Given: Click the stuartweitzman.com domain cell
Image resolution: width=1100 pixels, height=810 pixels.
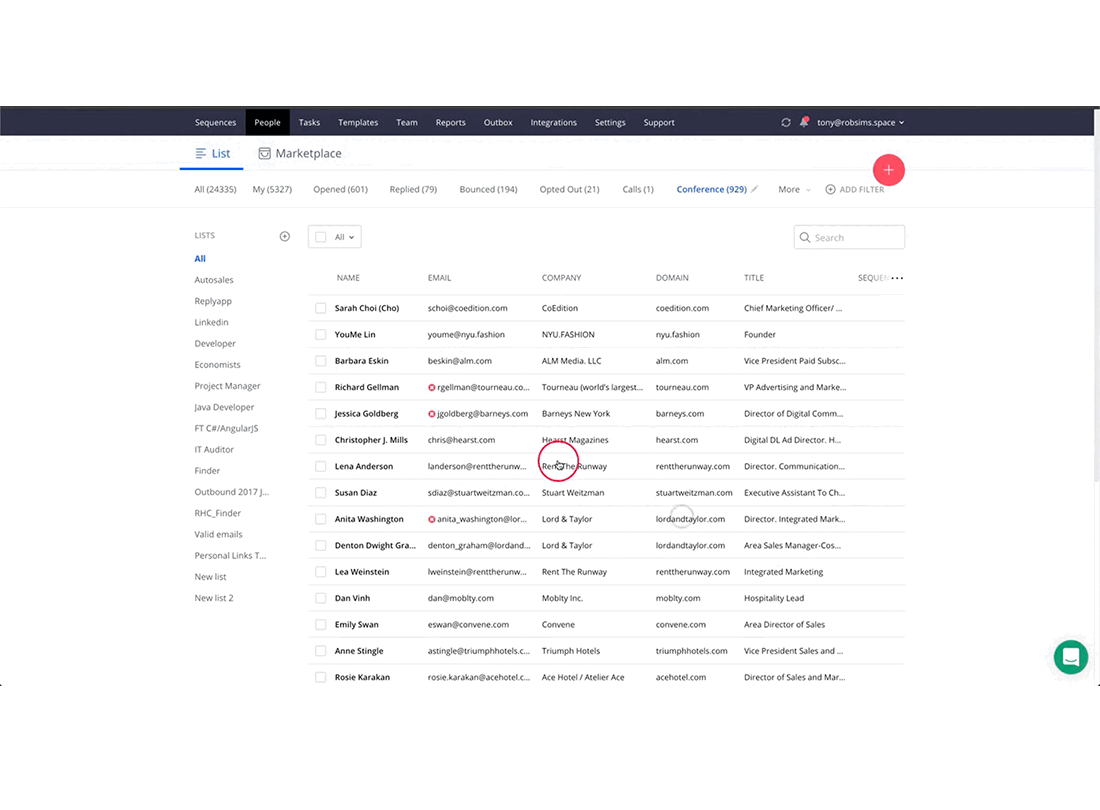Looking at the screenshot, I should click(694, 493).
